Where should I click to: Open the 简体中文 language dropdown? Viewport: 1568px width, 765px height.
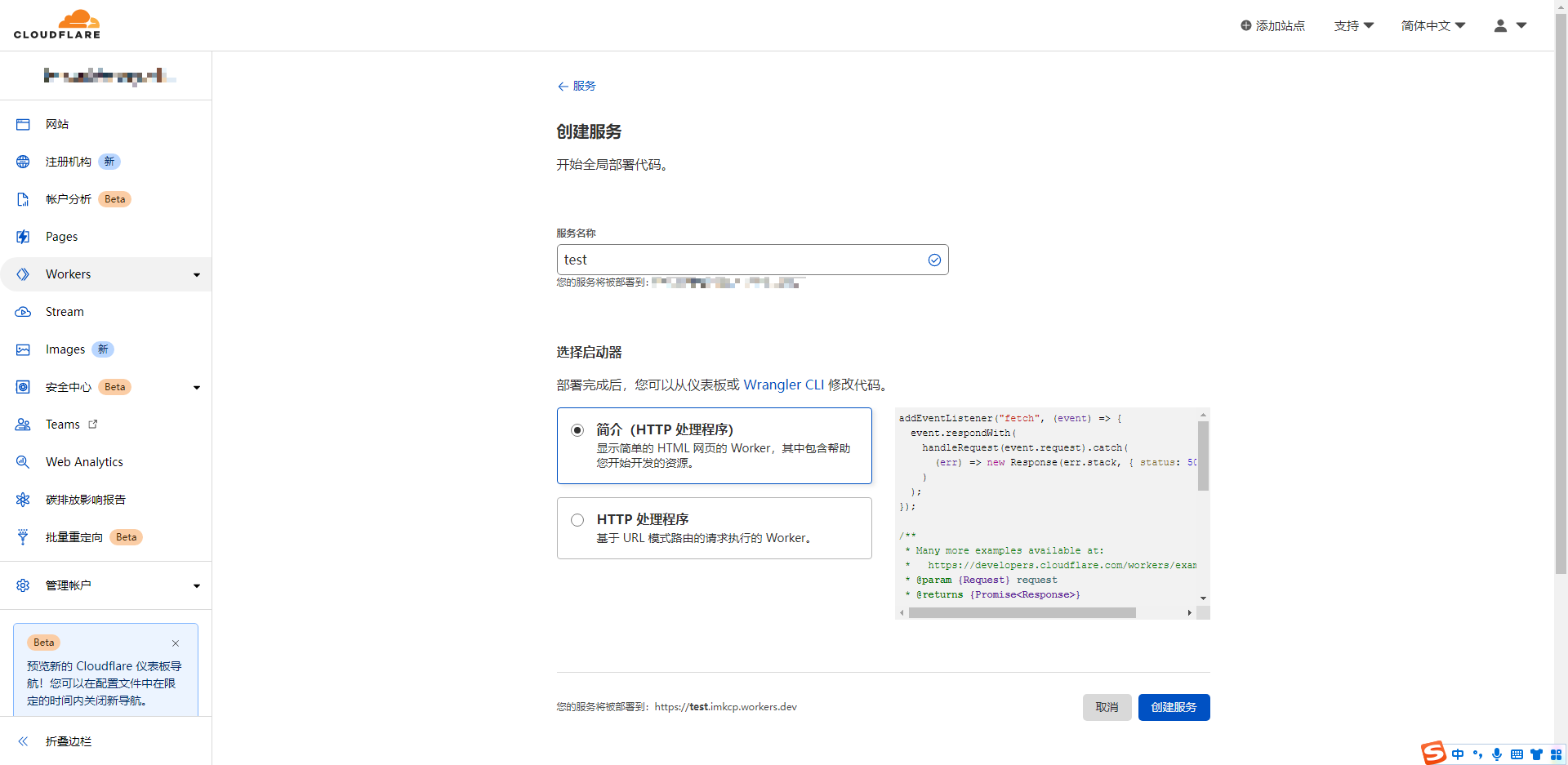(1433, 26)
